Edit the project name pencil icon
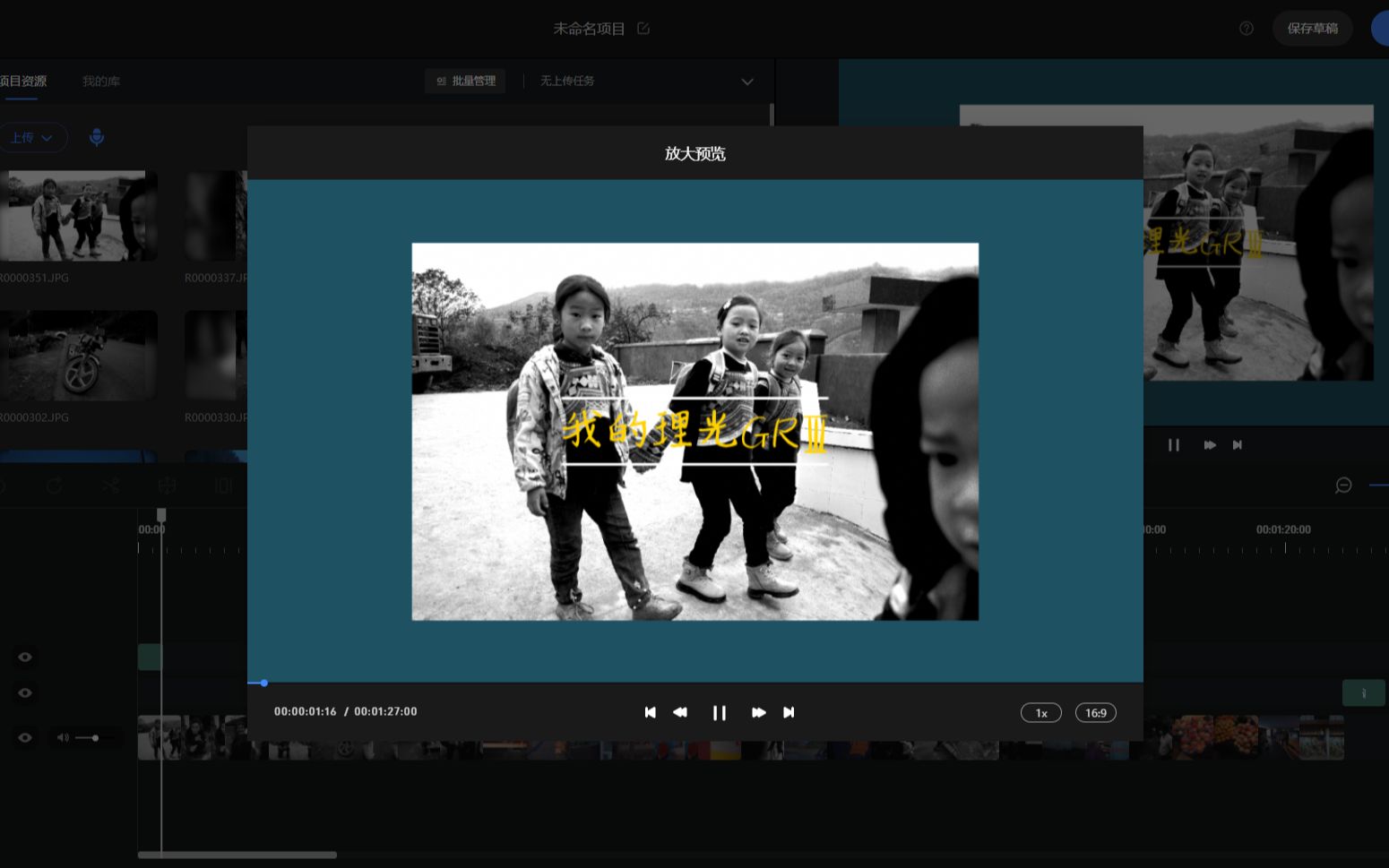This screenshot has height=868, width=1389. click(x=643, y=29)
